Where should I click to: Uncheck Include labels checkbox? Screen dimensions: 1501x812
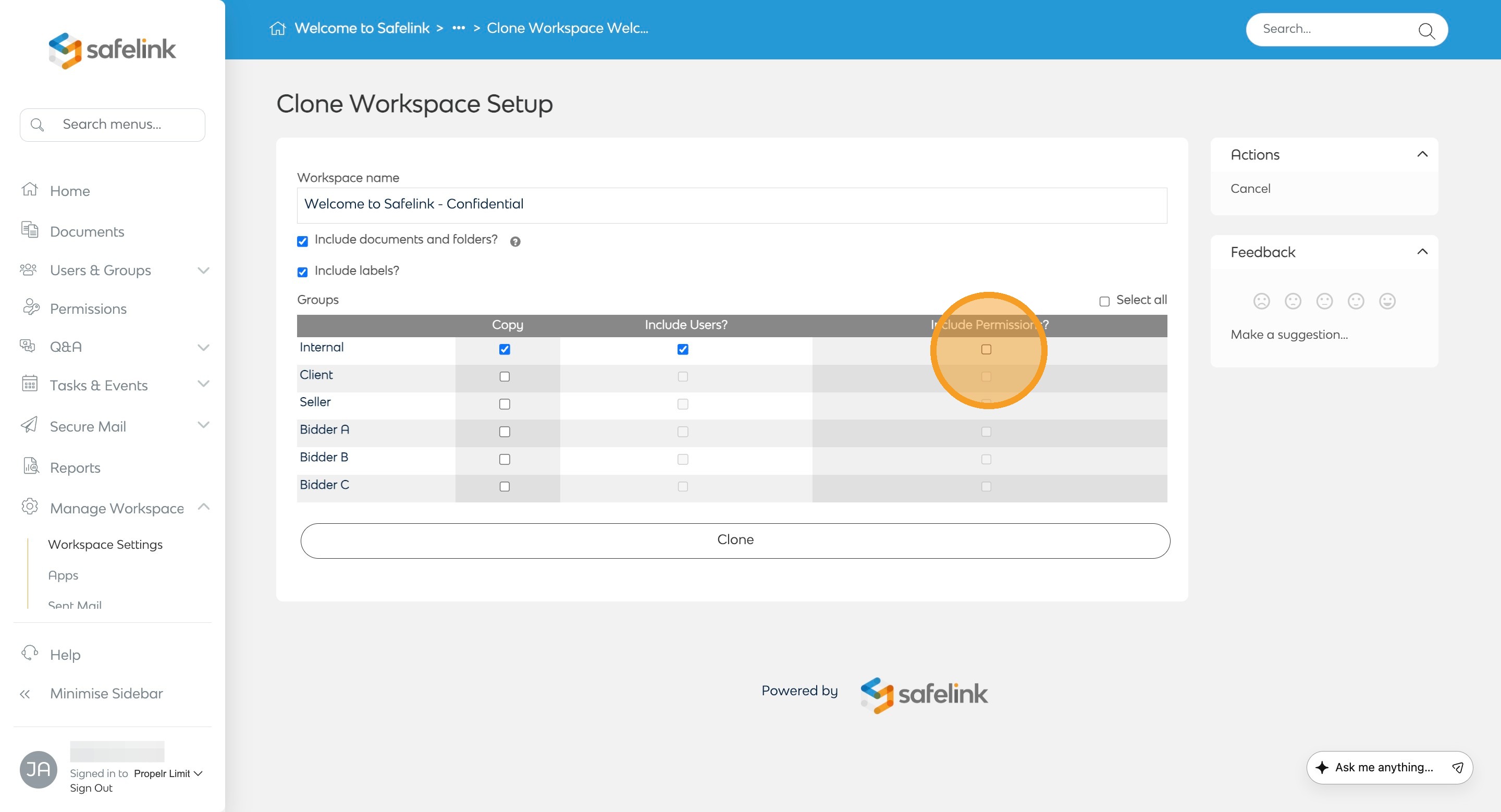click(302, 272)
